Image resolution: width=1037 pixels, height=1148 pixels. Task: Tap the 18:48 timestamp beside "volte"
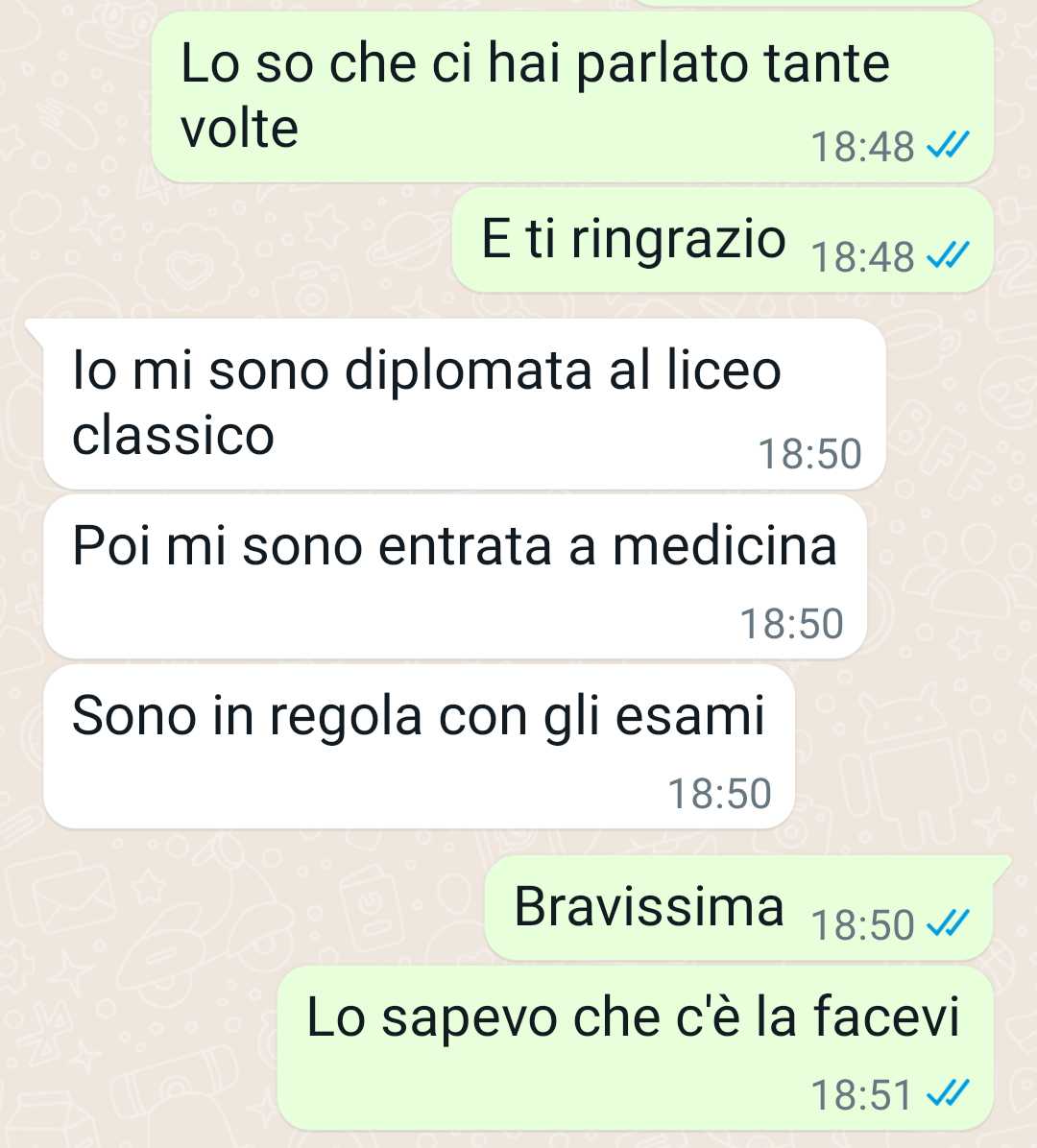(862, 146)
